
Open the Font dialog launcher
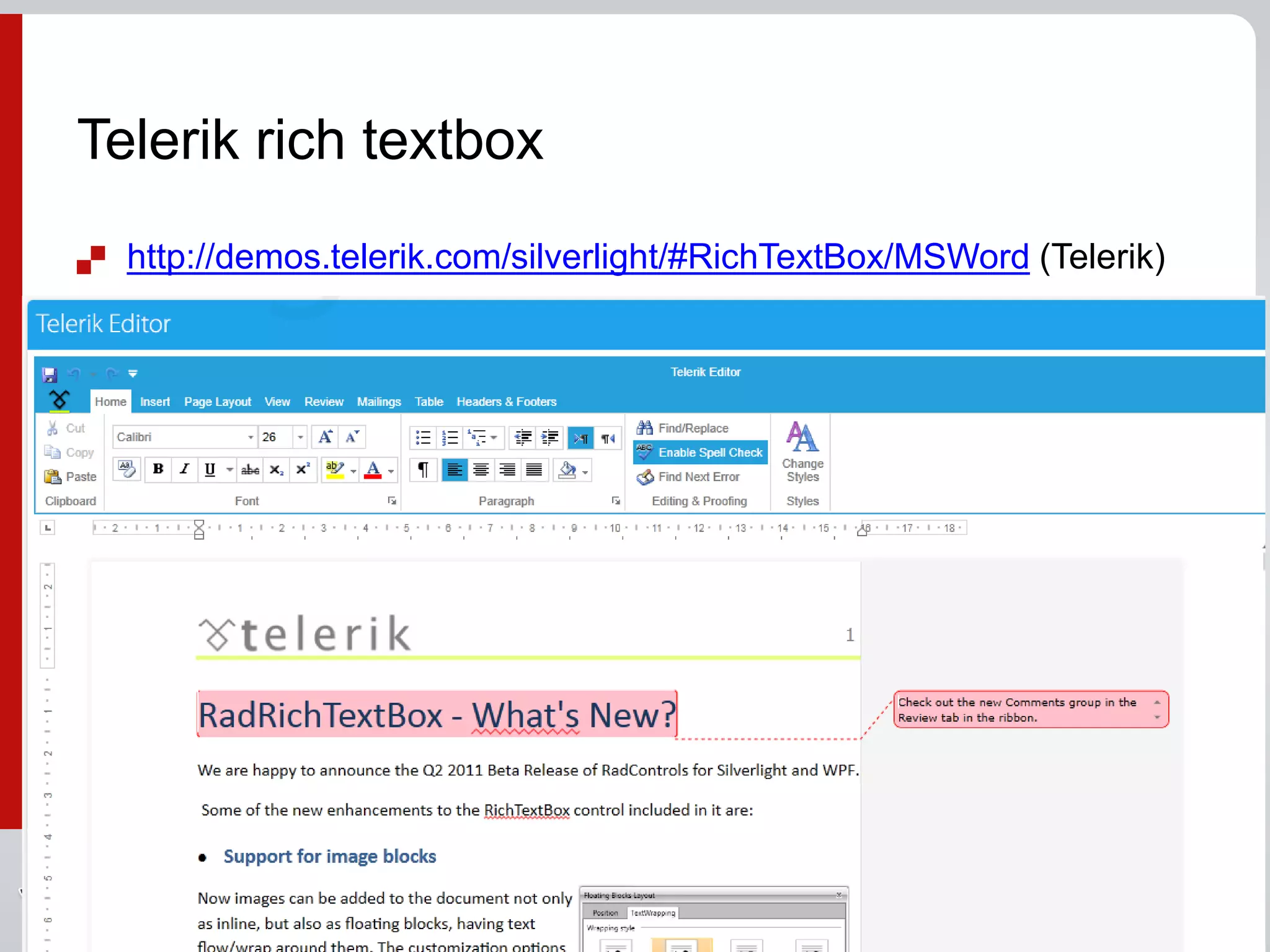pyautogui.click(x=392, y=501)
